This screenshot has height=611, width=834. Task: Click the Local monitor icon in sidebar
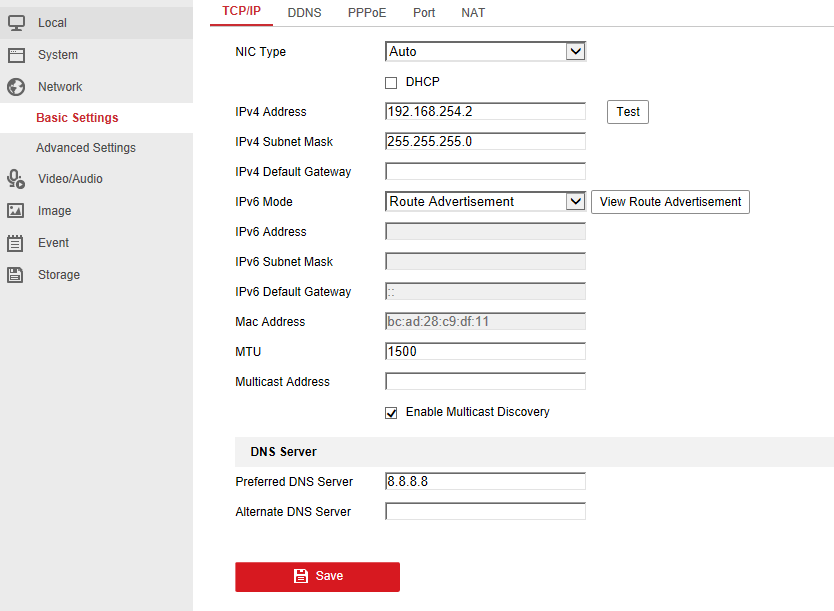16,22
